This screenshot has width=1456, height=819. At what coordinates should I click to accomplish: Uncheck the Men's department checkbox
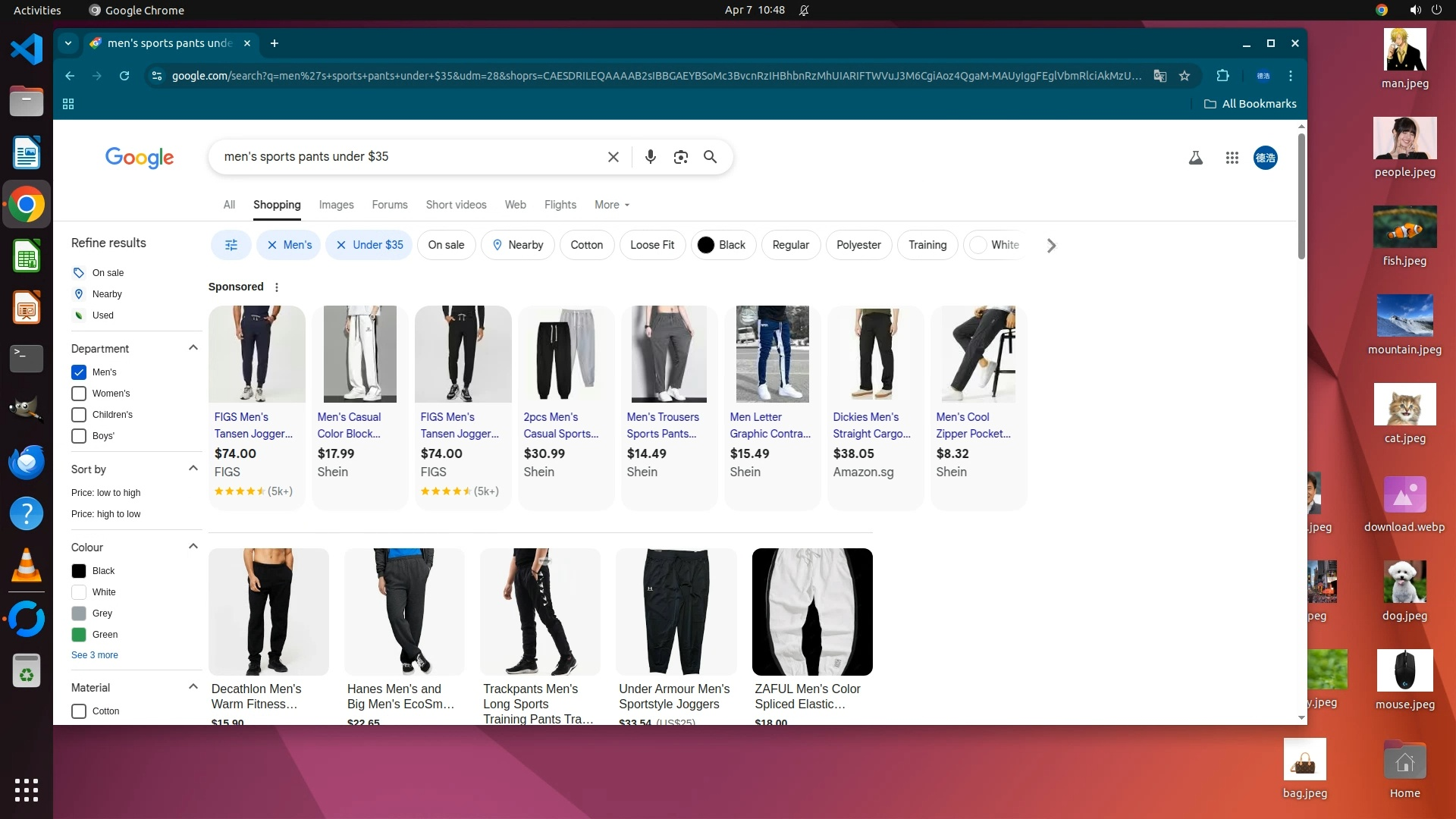coord(79,372)
